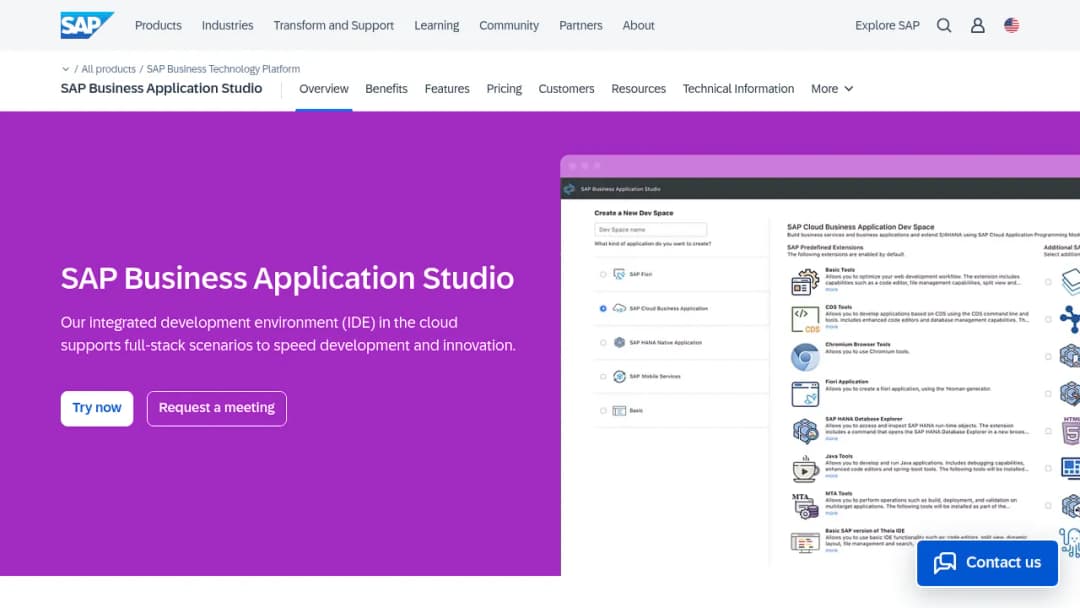
Task: Click the SAP Fiori dev space icon
Action: [x=619, y=274]
